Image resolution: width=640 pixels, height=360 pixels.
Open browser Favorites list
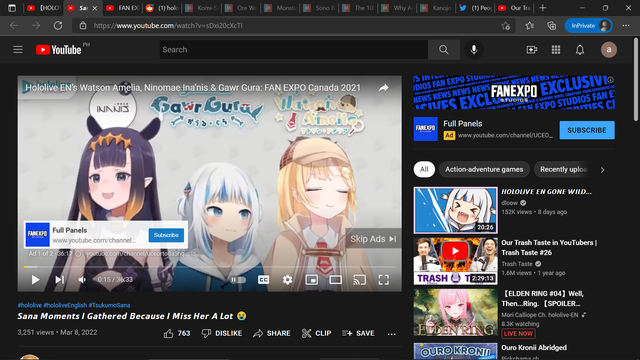(x=529, y=26)
